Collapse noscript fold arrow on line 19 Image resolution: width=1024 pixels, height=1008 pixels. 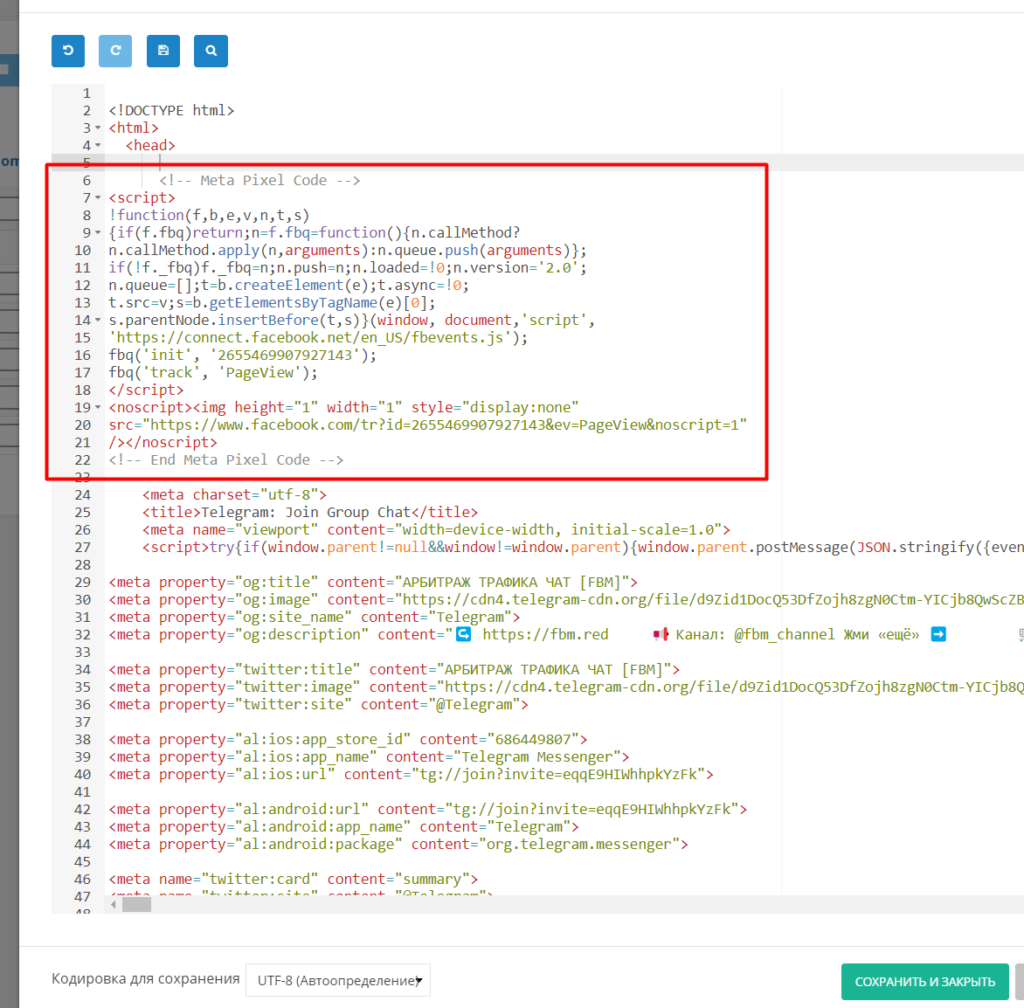coord(98,407)
